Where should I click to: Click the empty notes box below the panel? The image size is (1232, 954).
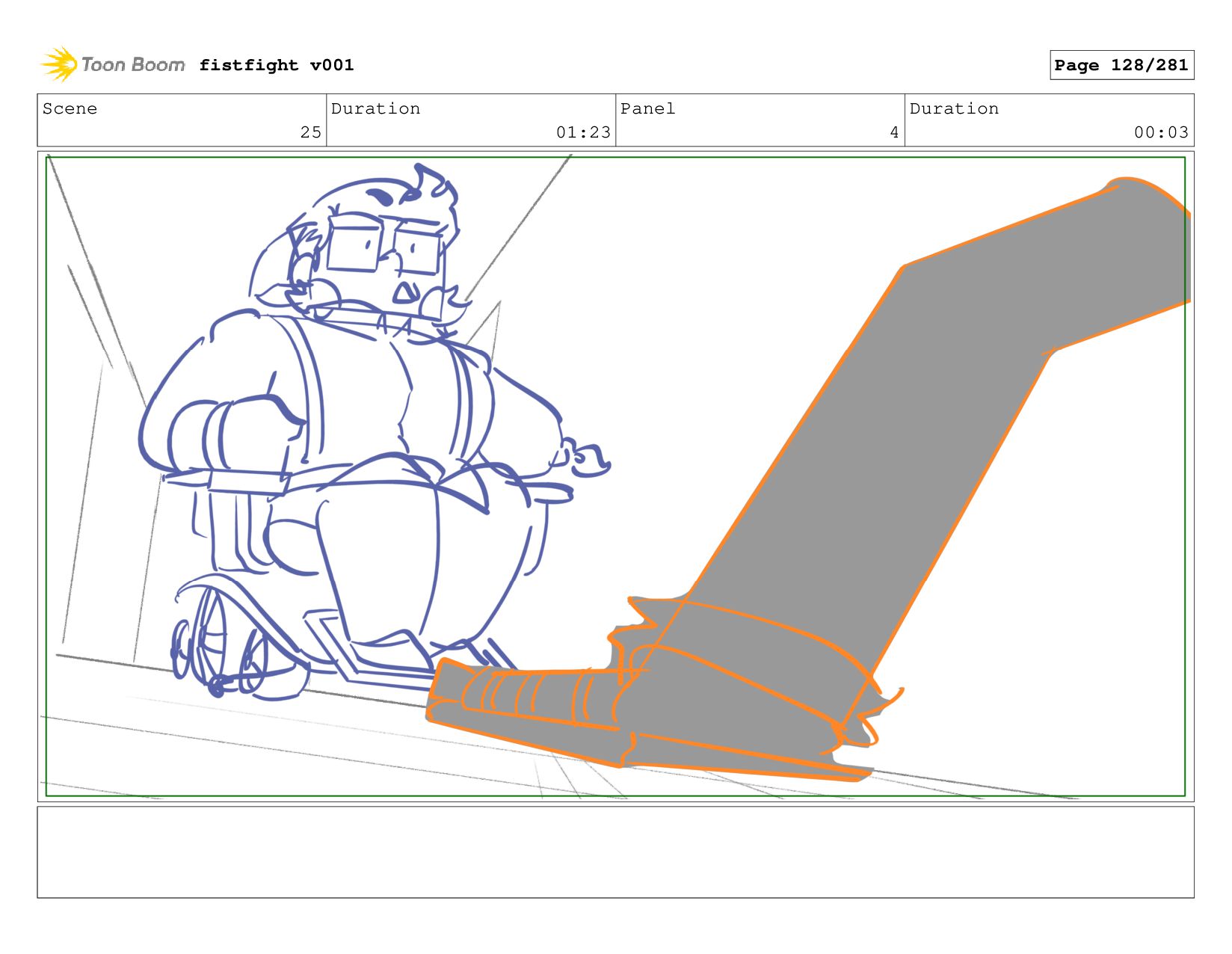click(x=615, y=852)
